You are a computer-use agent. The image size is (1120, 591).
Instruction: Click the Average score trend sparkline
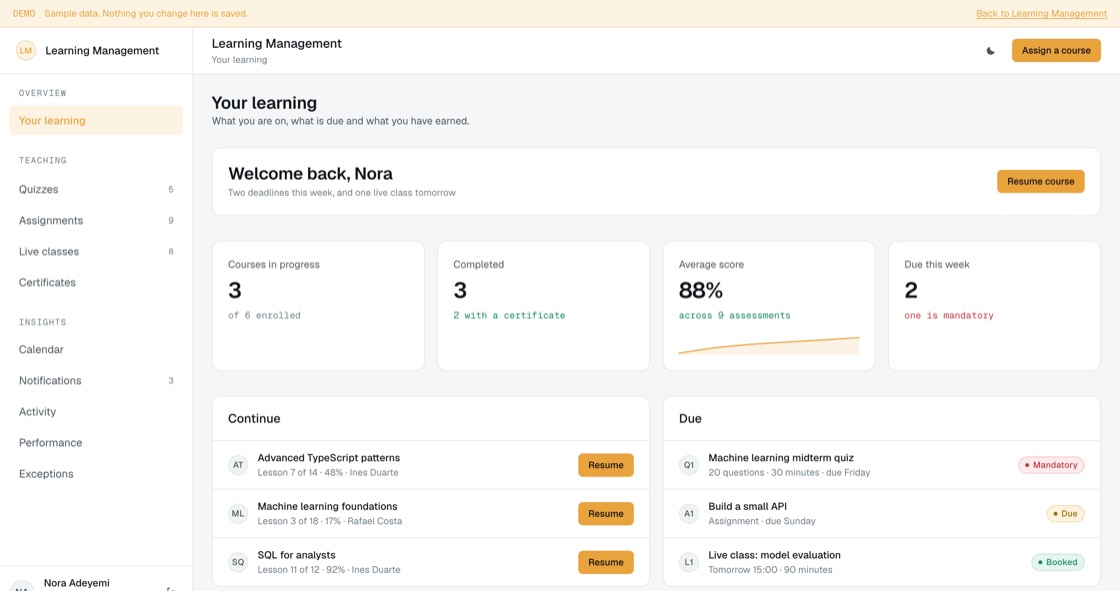769,346
